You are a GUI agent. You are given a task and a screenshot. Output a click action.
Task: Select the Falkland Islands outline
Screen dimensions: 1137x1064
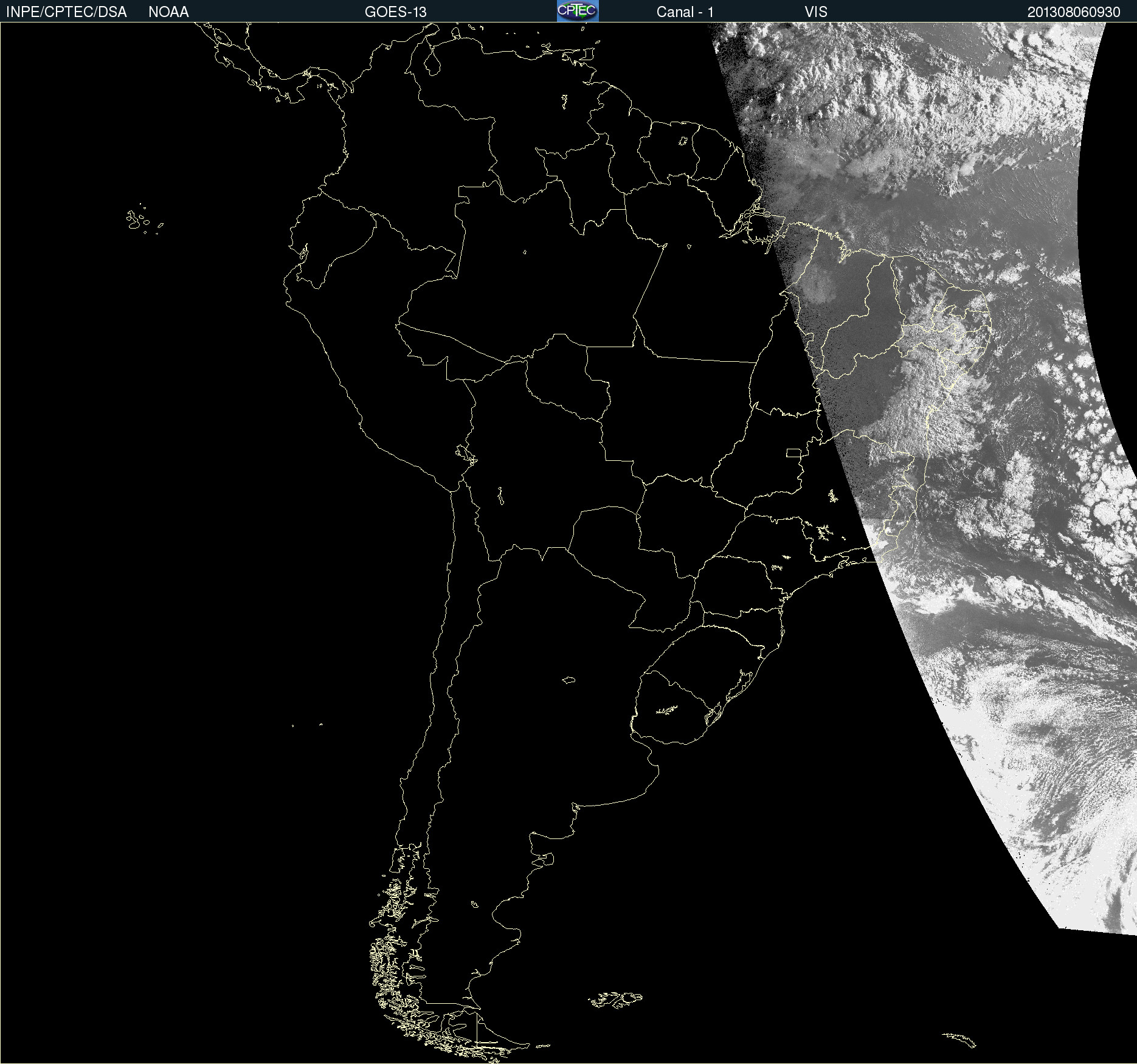(615, 1000)
